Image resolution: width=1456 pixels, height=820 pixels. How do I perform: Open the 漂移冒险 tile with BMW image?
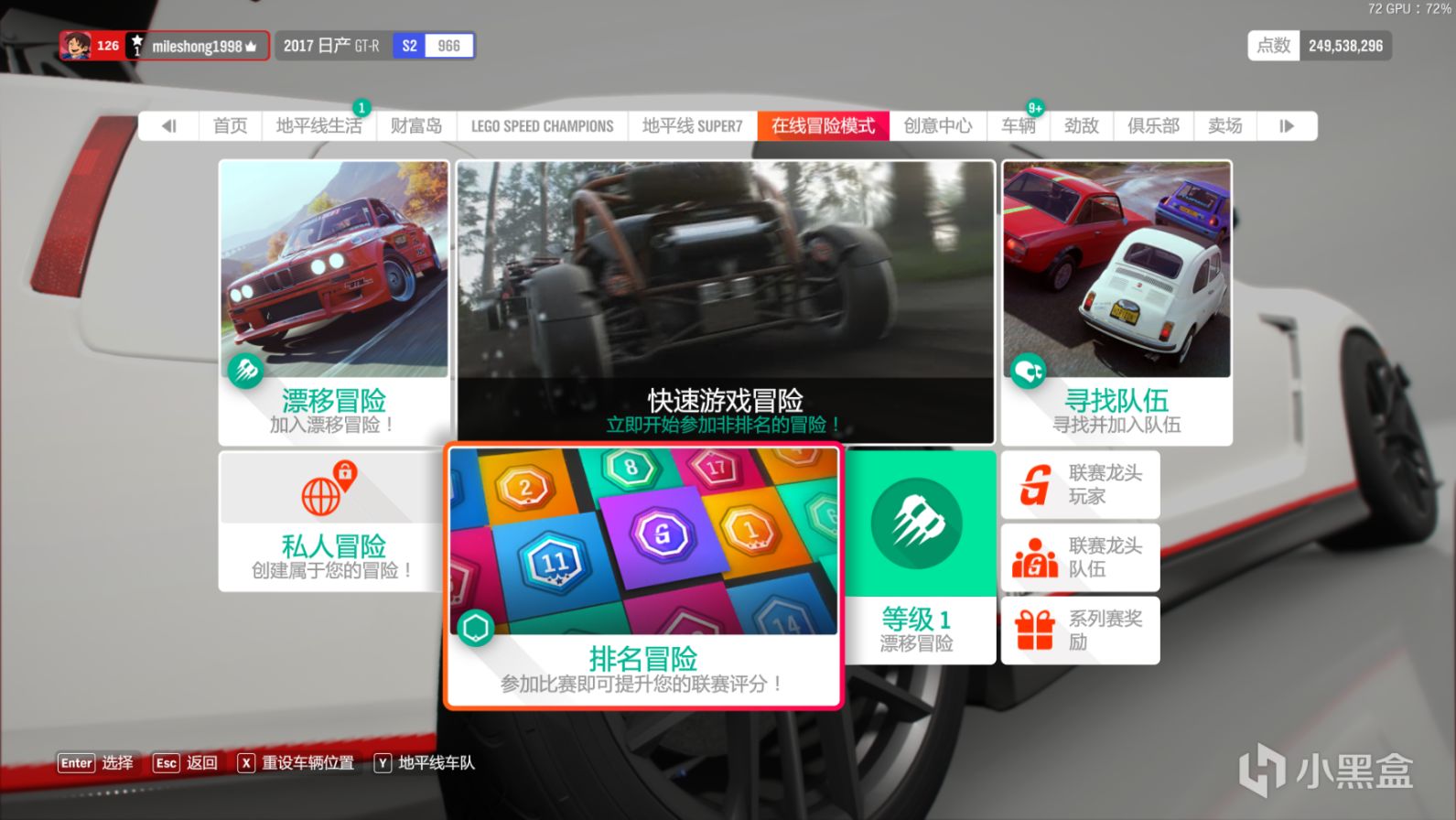coord(334,303)
